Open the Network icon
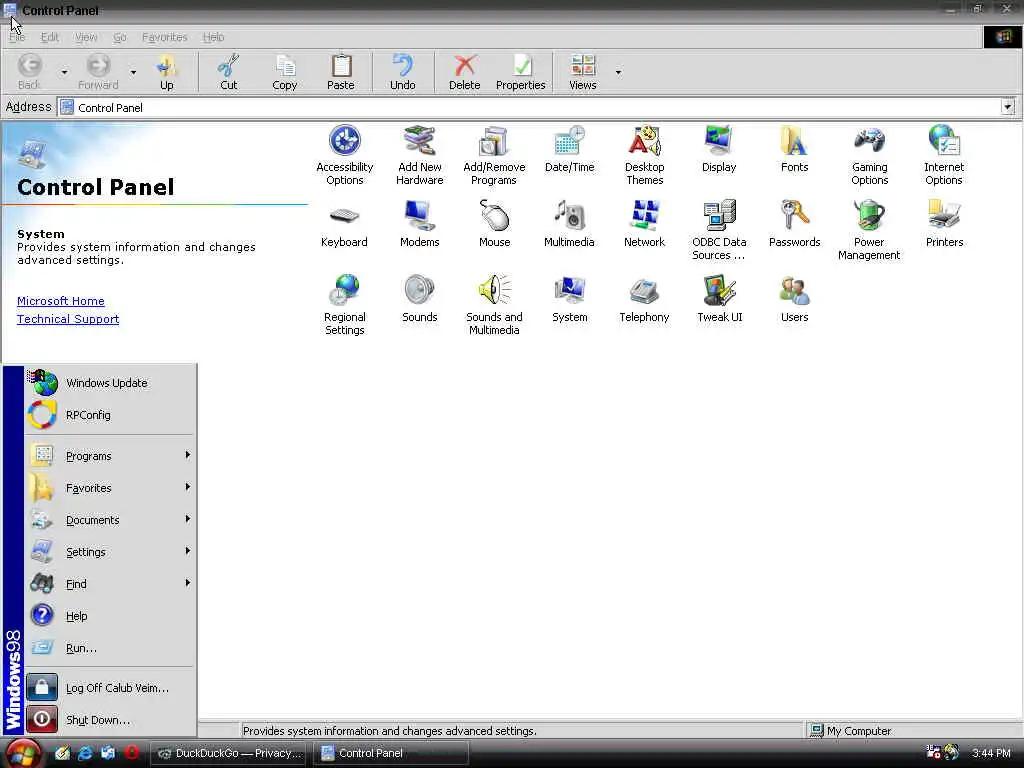The image size is (1024, 768). 645,224
